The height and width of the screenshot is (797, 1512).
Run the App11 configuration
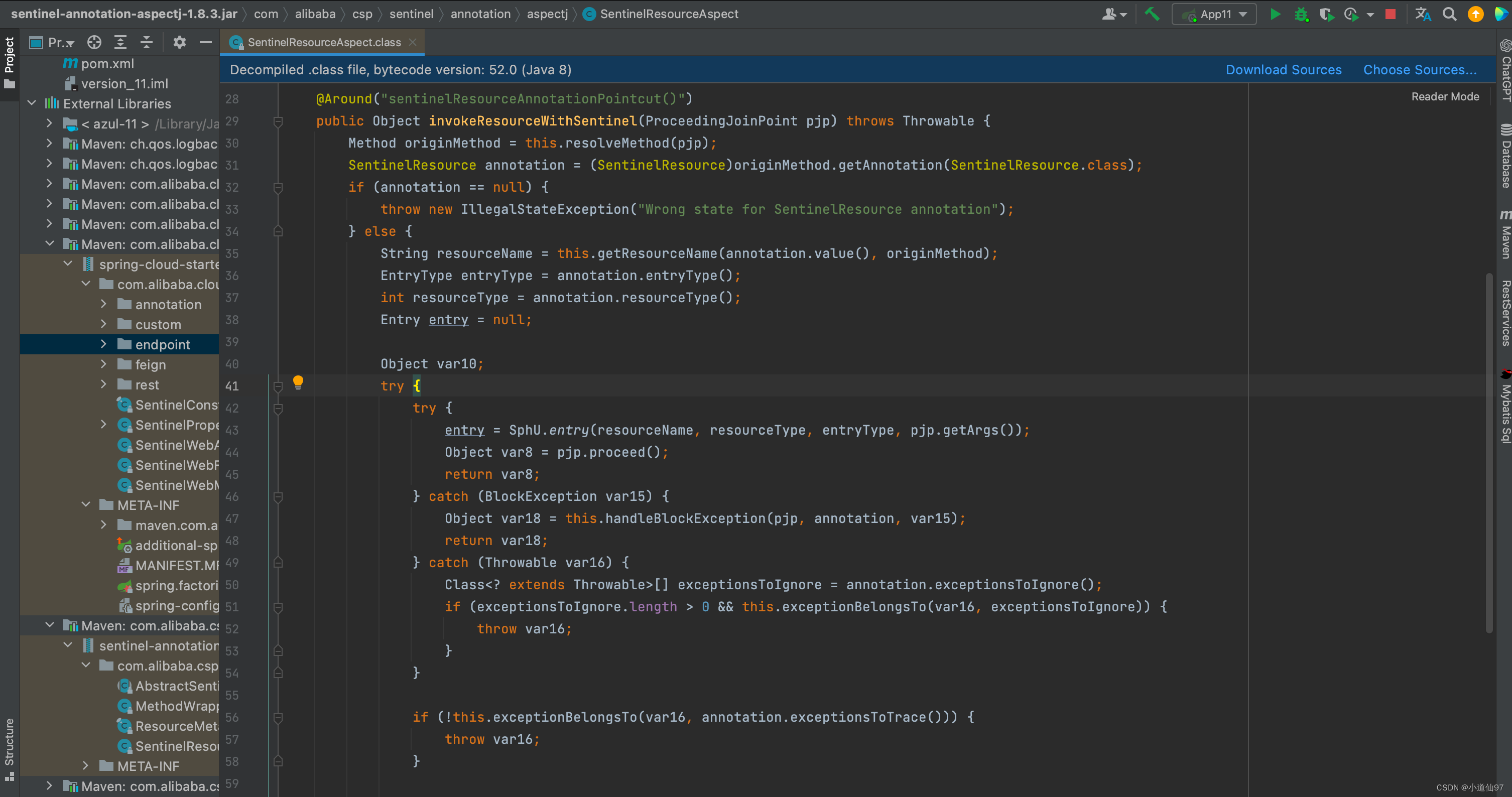(x=1275, y=14)
